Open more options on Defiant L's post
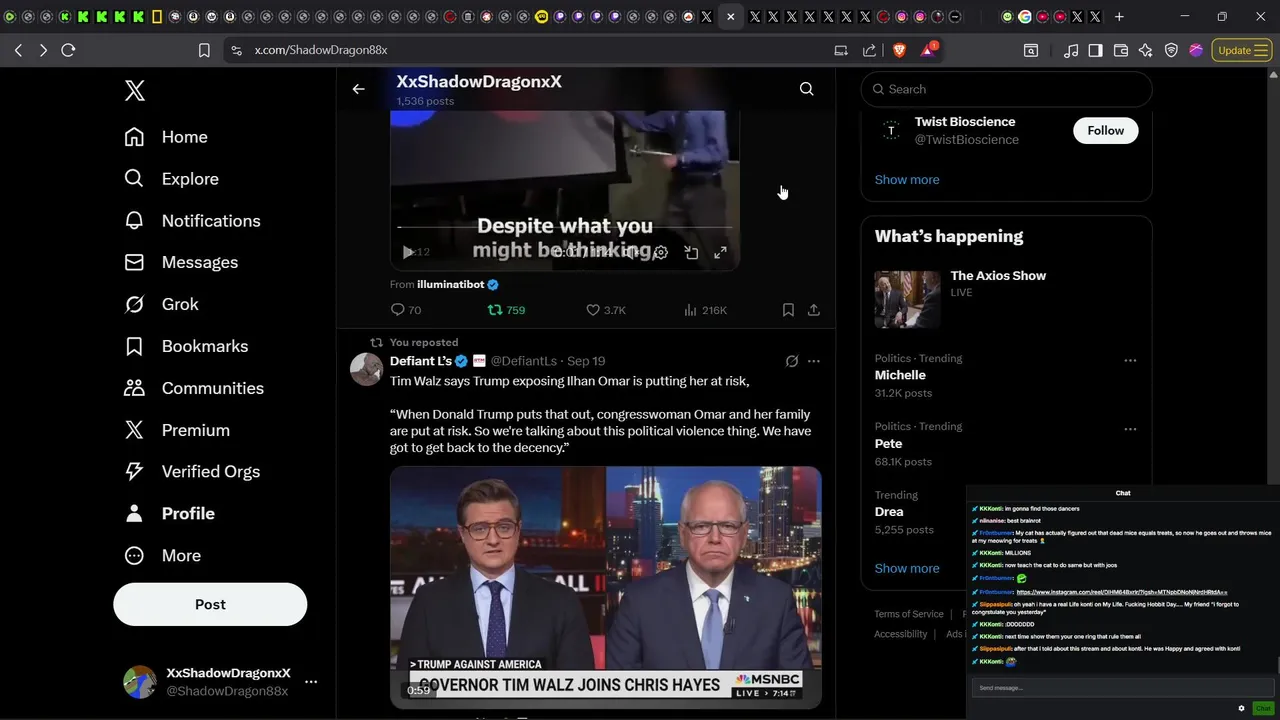 [x=814, y=361]
